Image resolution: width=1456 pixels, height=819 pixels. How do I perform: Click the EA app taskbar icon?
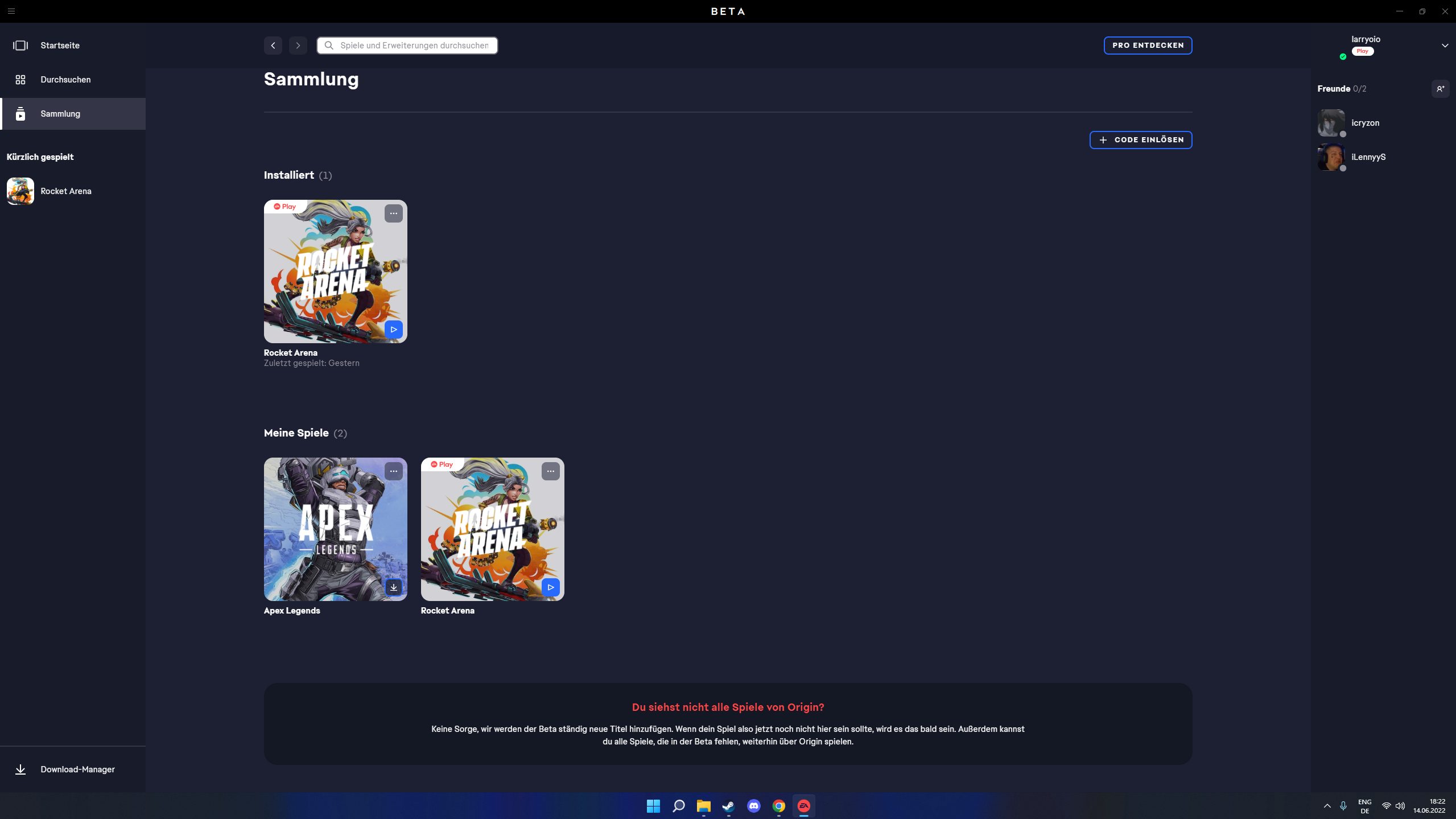click(x=803, y=806)
